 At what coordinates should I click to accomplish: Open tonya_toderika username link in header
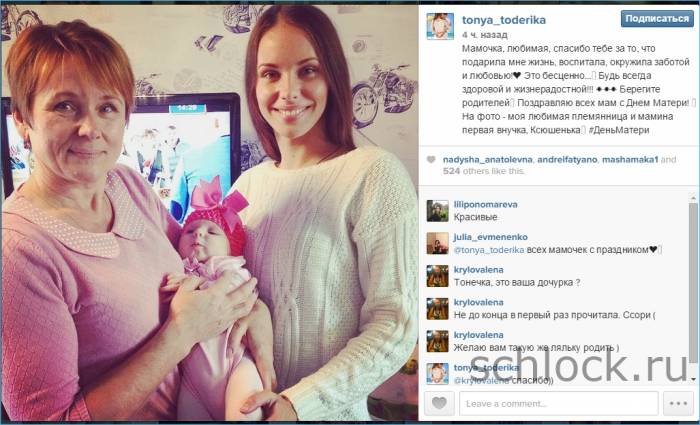click(x=504, y=20)
